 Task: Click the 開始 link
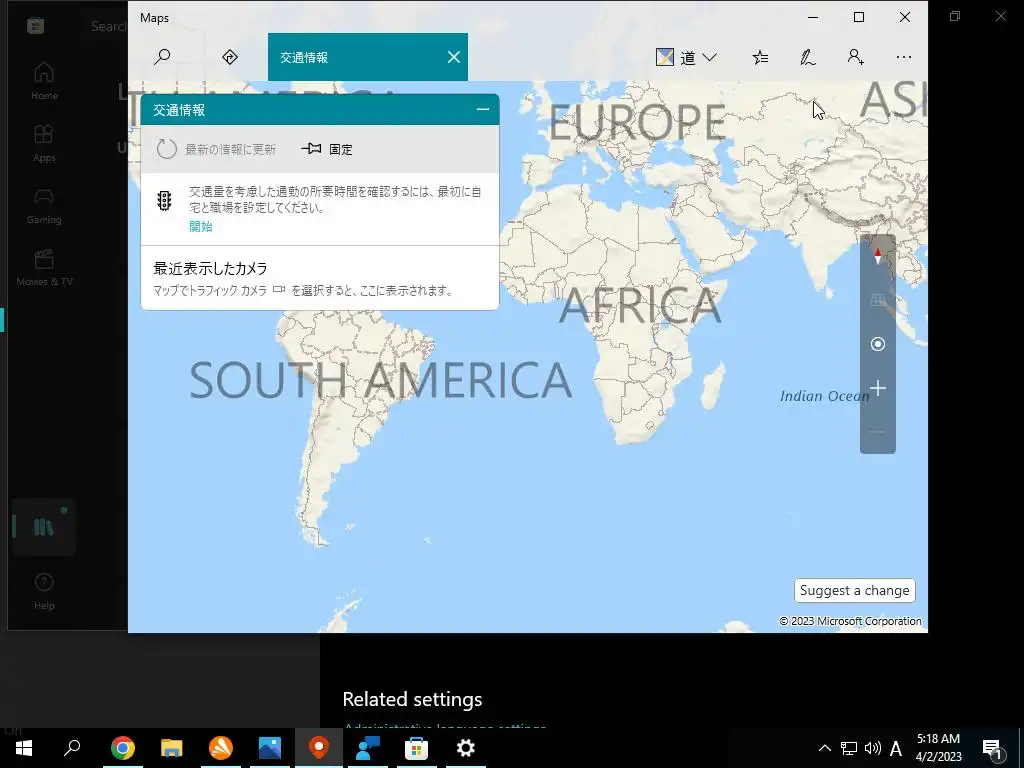click(x=200, y=227)
